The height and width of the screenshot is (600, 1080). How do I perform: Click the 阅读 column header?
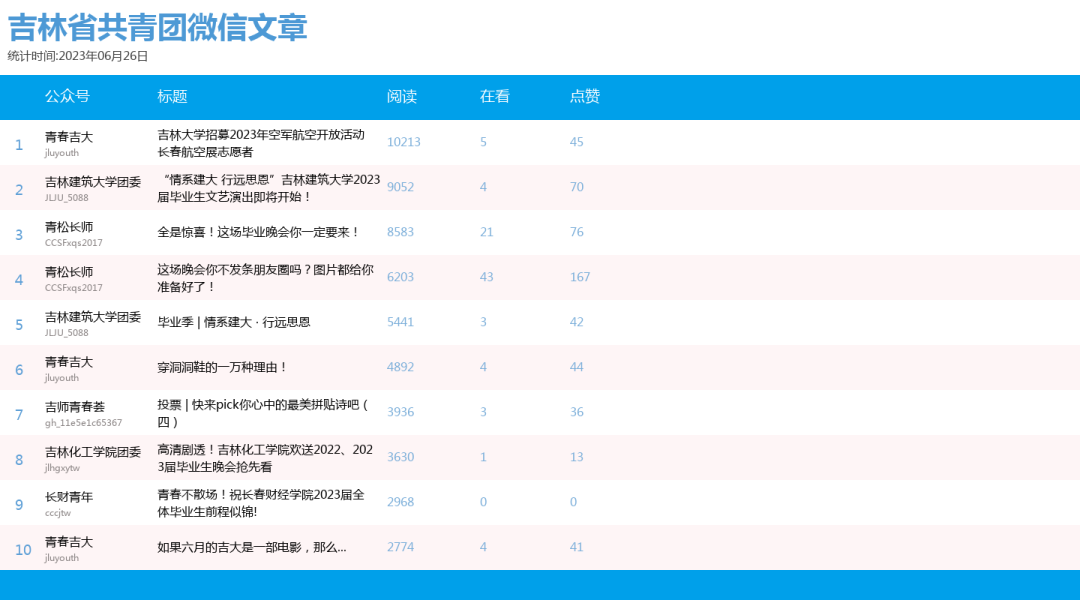coord(402,96)
